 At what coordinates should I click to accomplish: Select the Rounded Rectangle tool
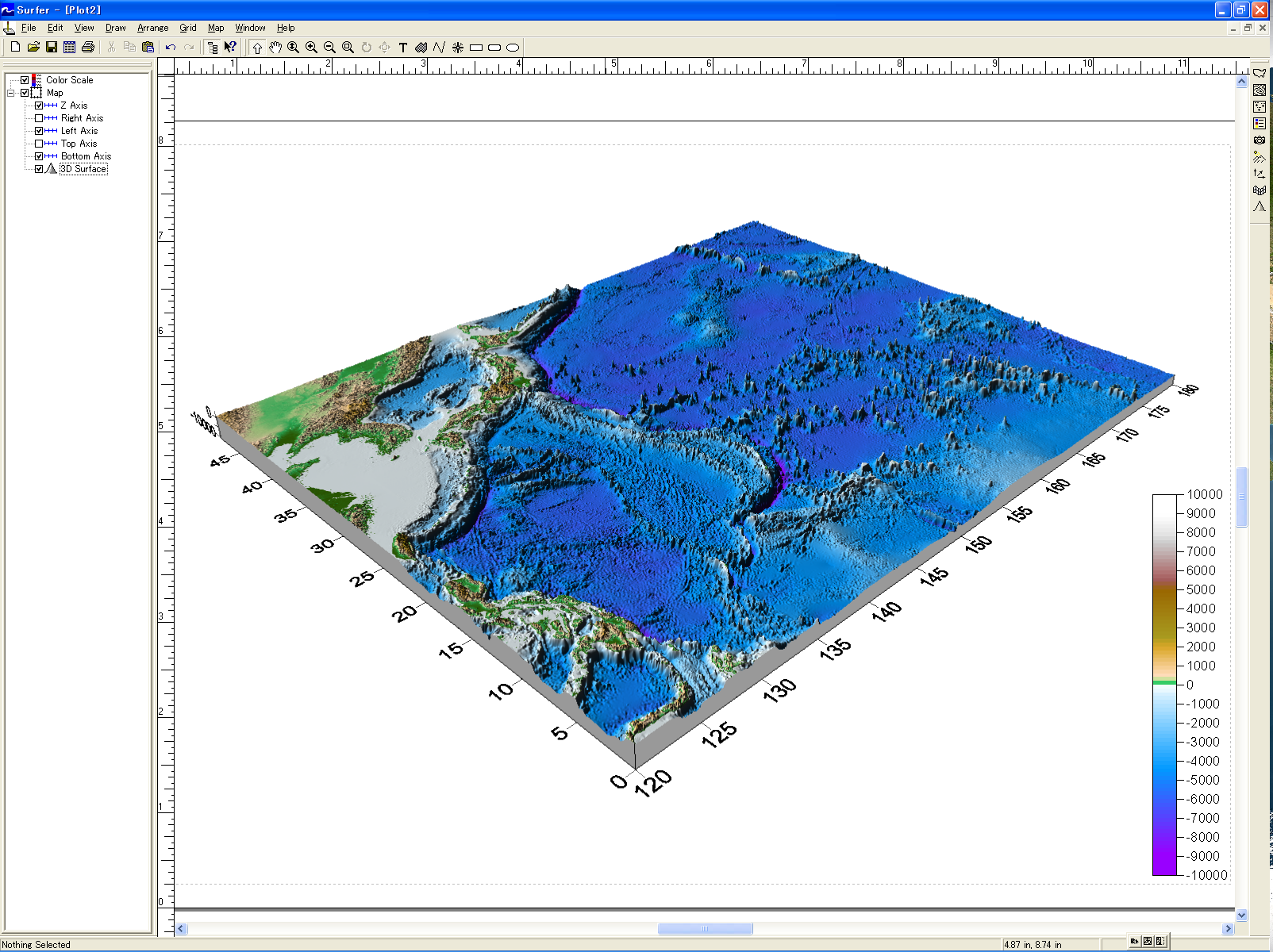[494, 48]
